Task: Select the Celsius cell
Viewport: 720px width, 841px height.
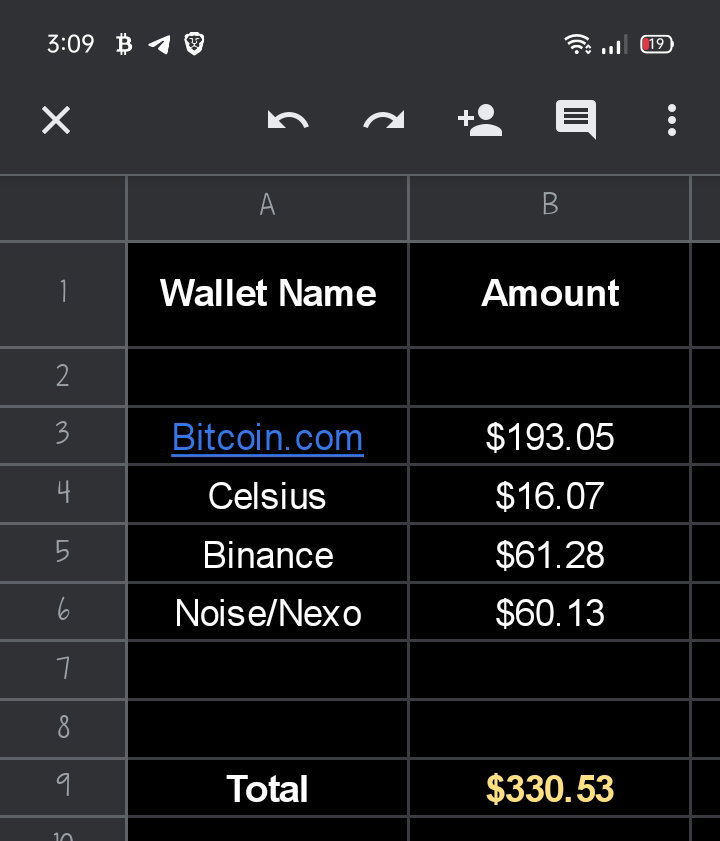Action: coord(267,495)
